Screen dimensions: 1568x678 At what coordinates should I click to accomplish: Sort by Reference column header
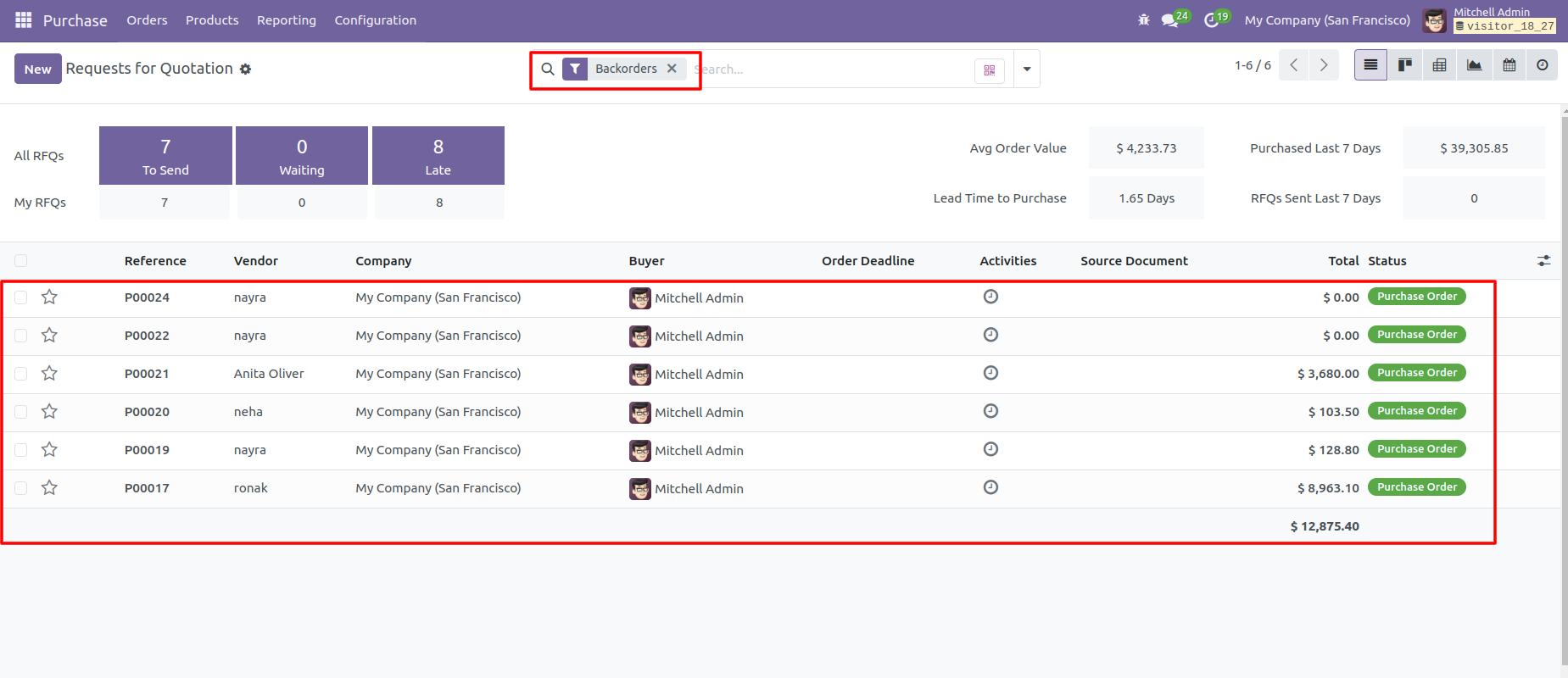155,261
